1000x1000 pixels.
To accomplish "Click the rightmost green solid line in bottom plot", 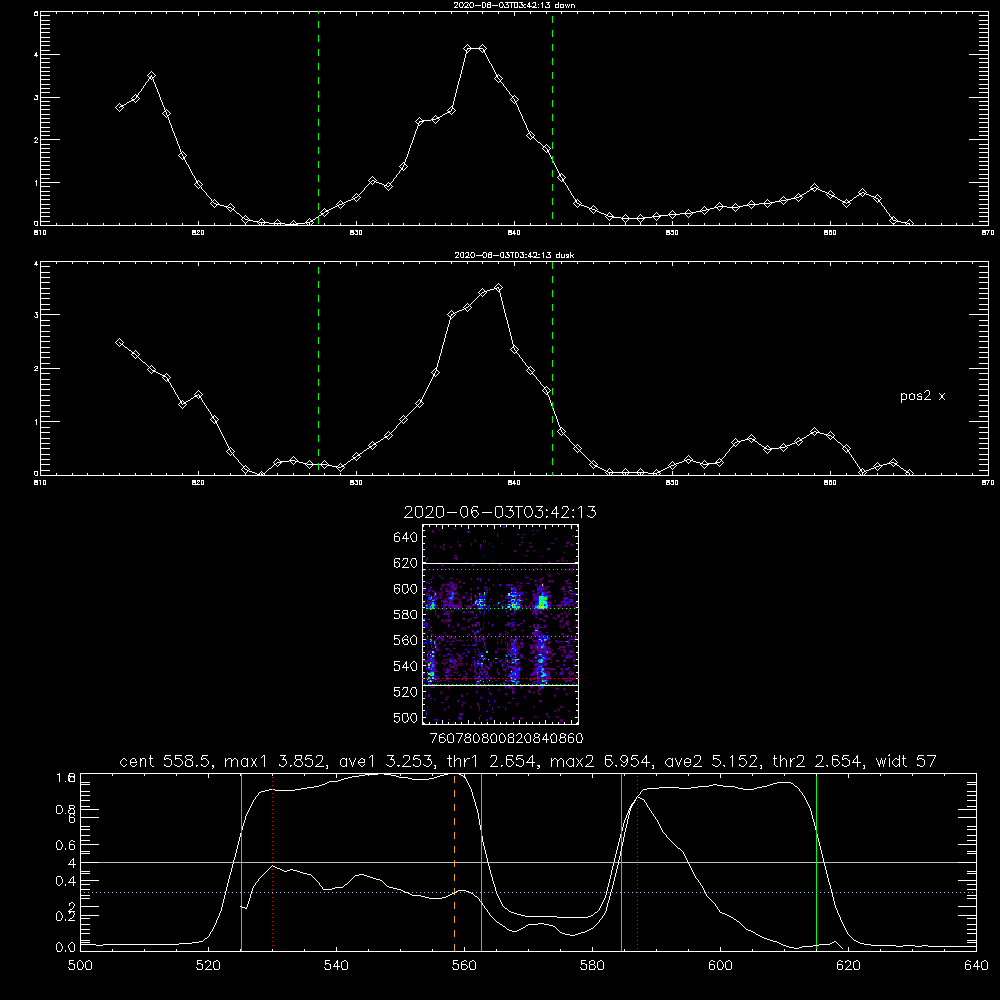I will (816, 862).
